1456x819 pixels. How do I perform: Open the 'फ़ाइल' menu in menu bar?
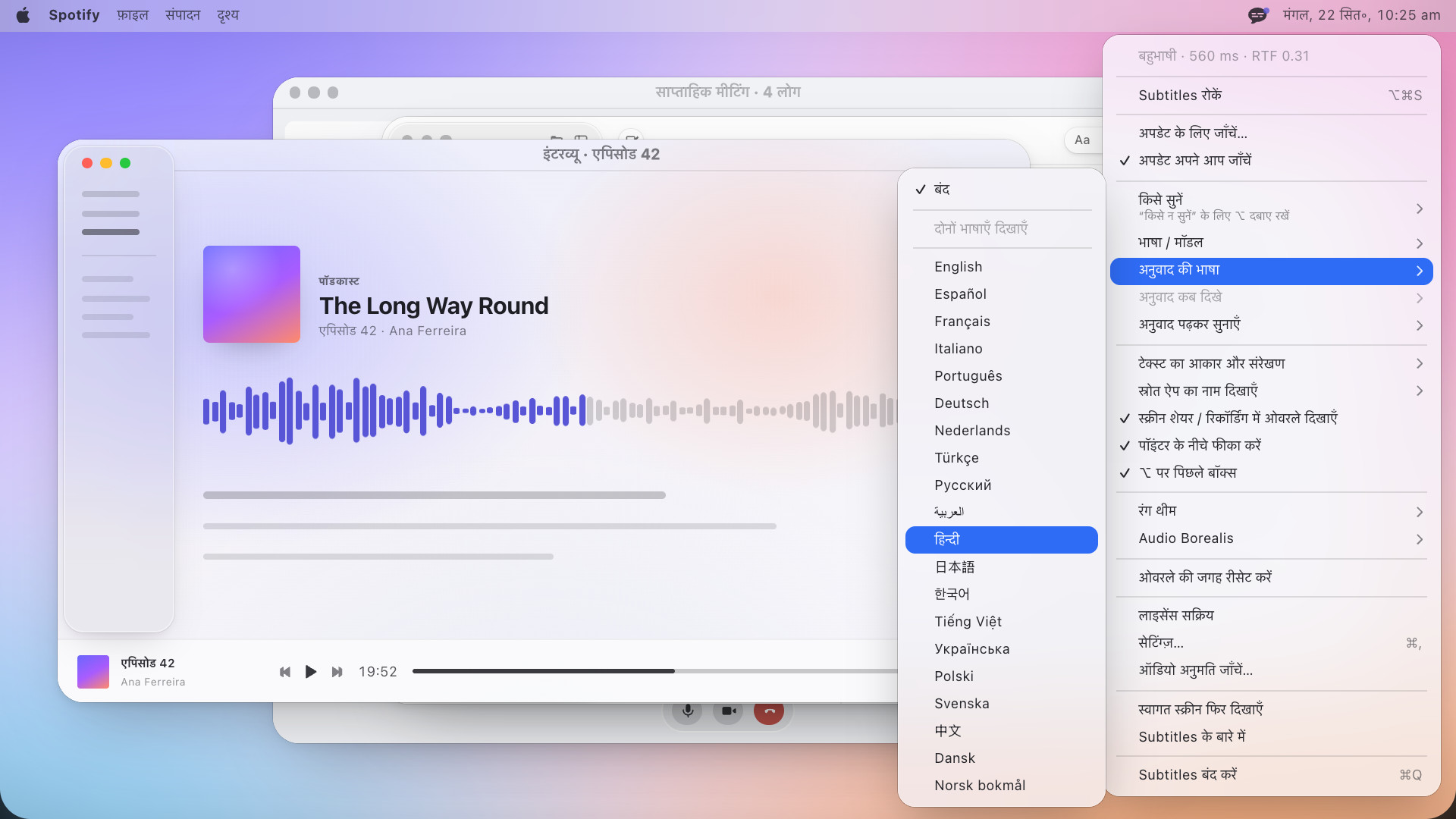[133, 15]
